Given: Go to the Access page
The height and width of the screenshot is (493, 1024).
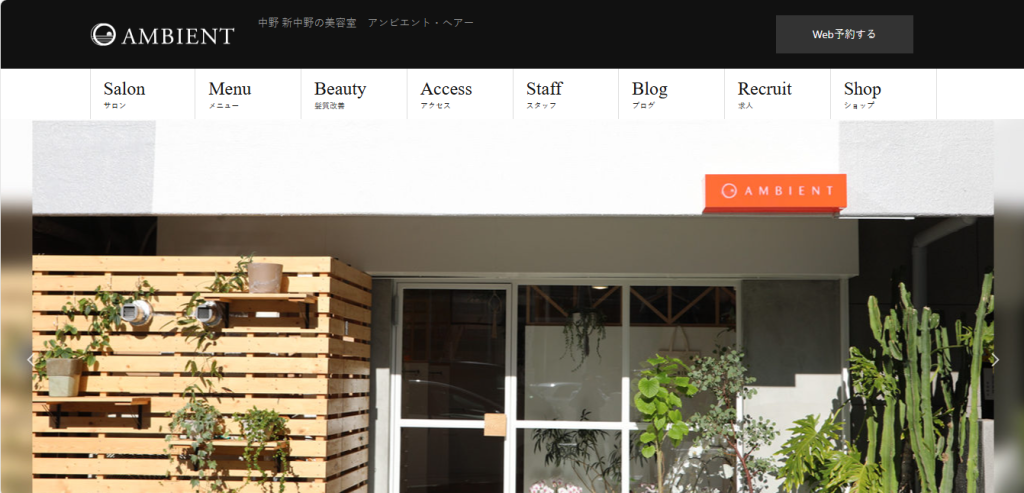Looking at the screenshot, I should point(460,94).
